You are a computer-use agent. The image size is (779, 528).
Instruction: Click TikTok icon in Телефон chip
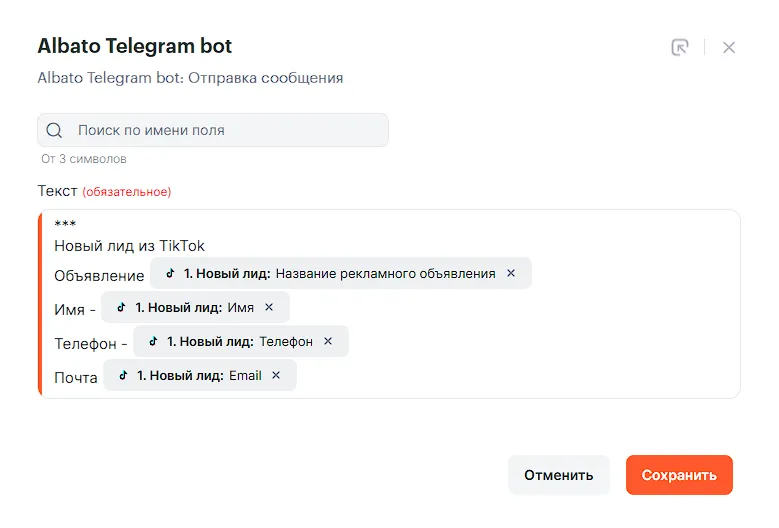coord(154,341)
